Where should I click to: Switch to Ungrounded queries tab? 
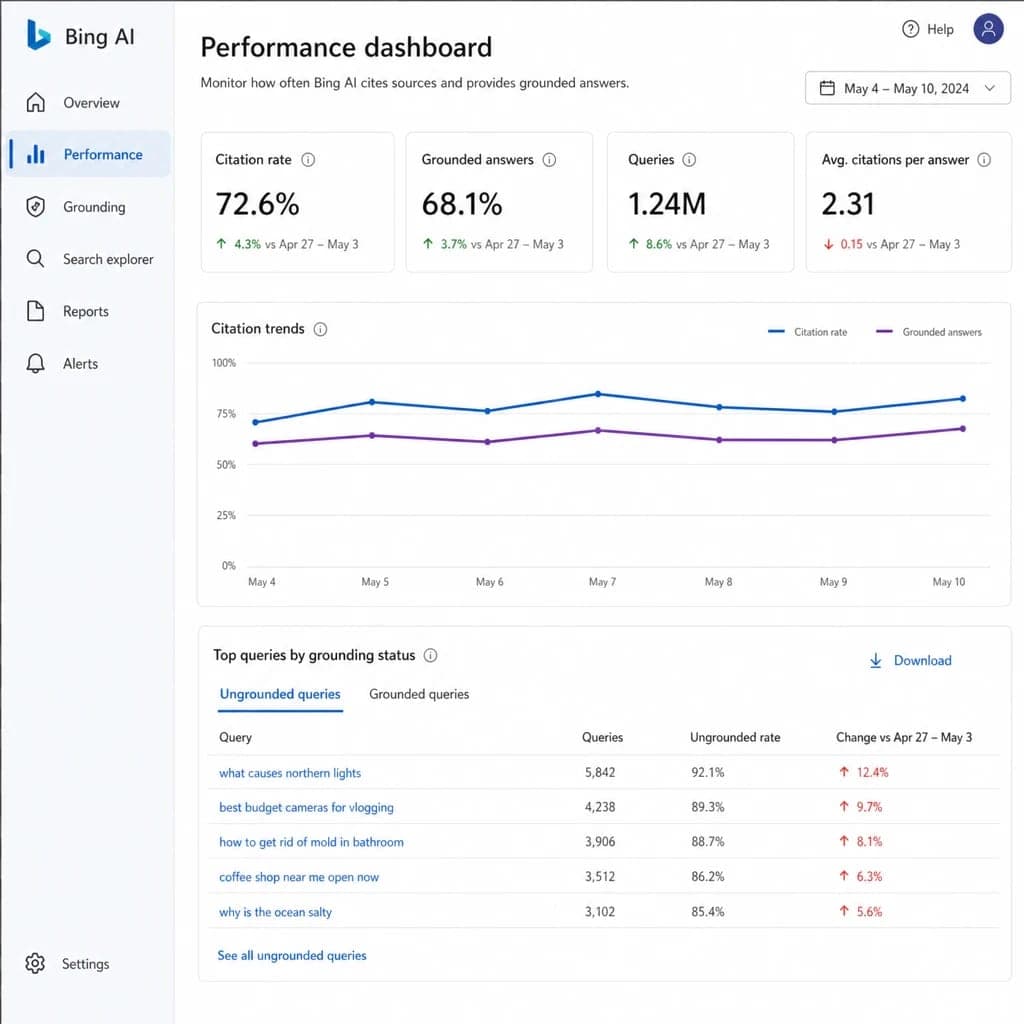tap(280, 694)
